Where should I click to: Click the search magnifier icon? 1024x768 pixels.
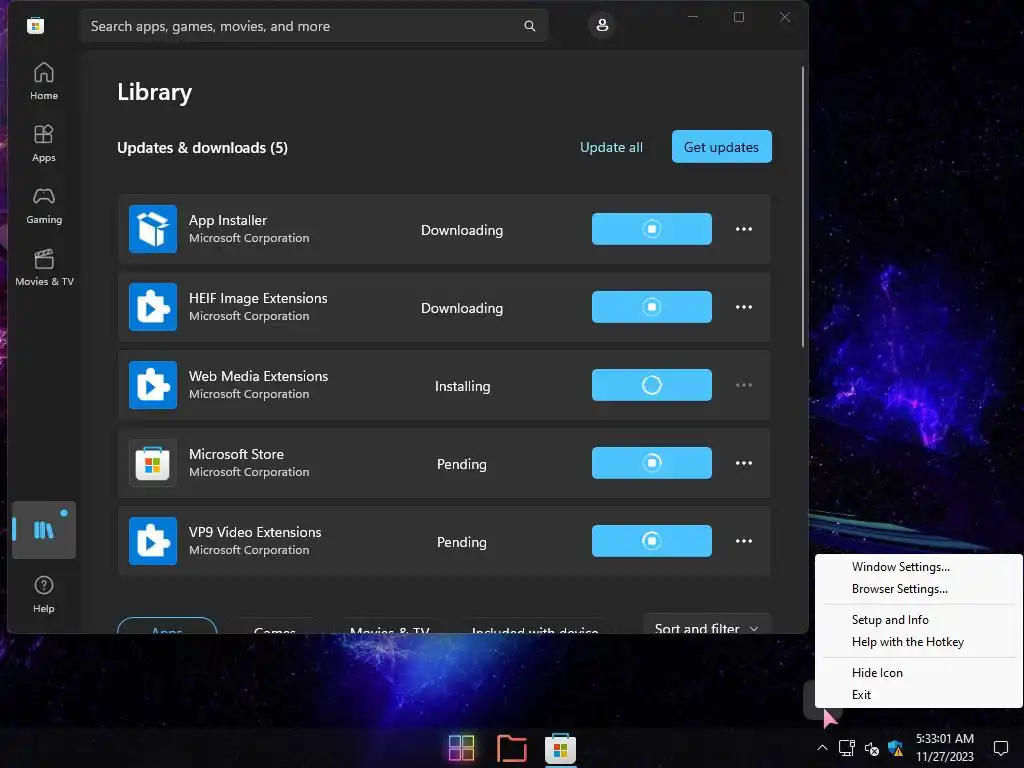tap(530, 26)
